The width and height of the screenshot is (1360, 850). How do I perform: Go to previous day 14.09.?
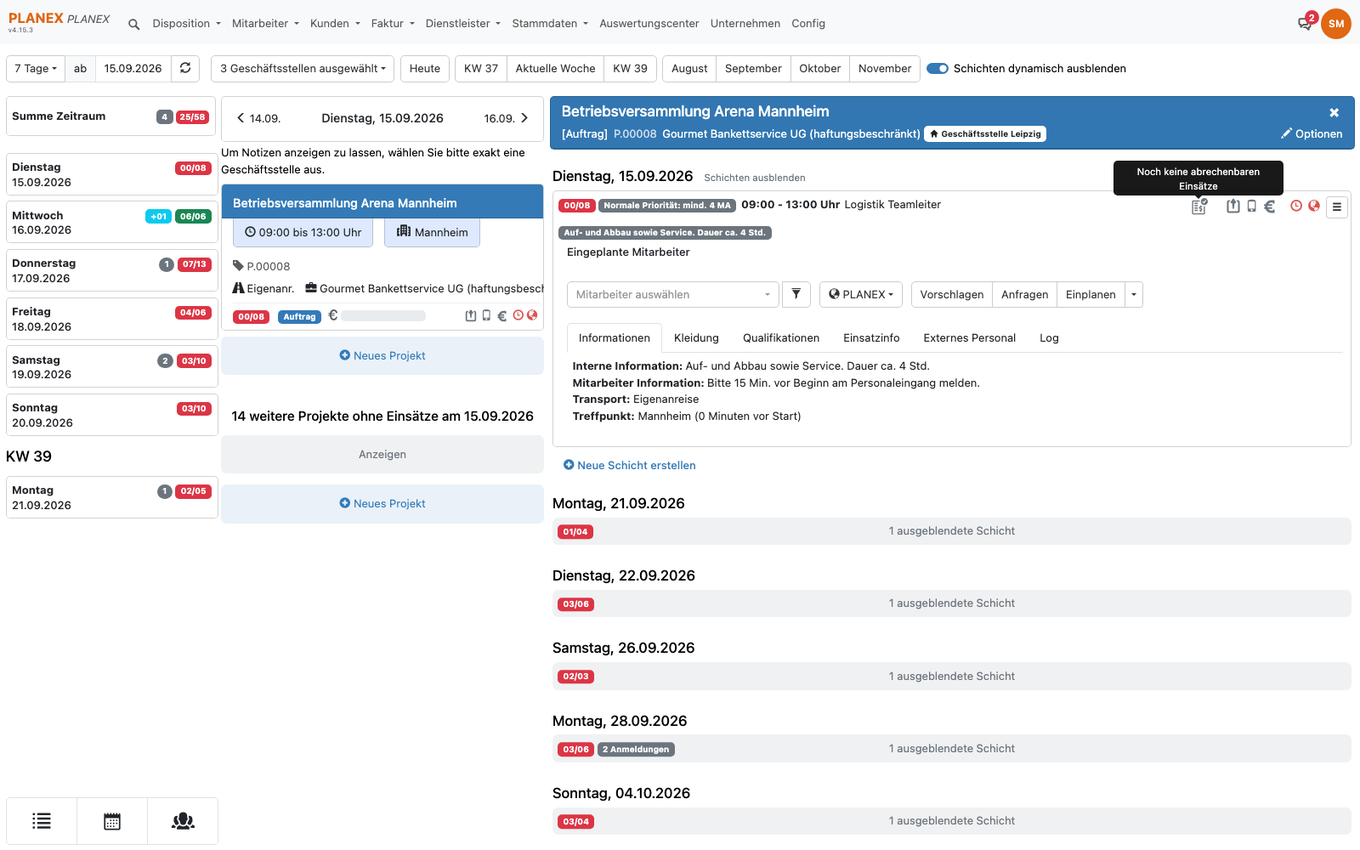coord(259,118)
